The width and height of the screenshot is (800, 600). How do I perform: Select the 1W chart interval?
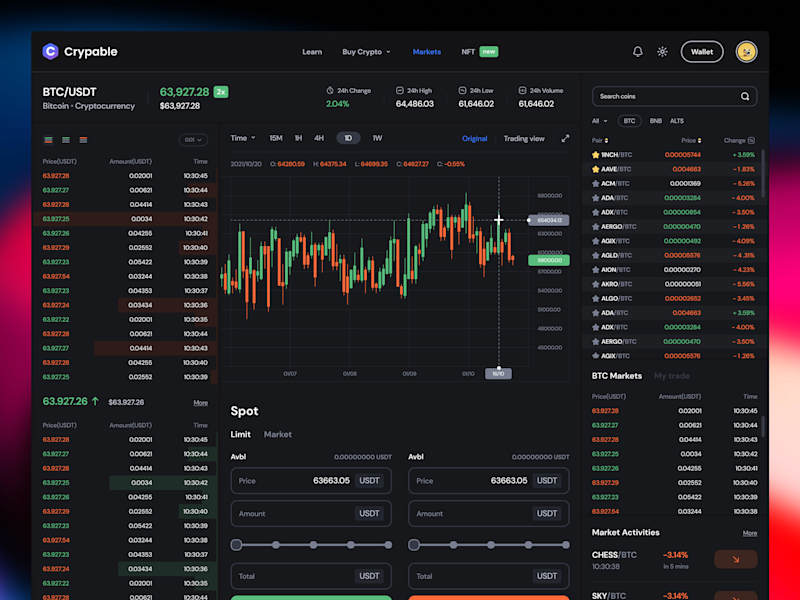pos(377,138)
